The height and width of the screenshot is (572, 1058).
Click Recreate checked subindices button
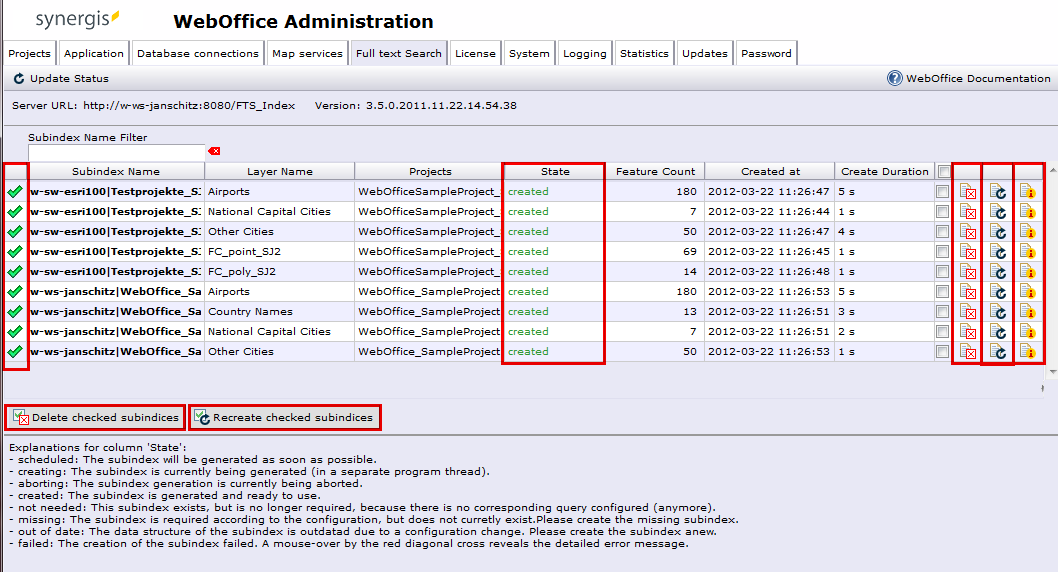pyautogui.click(x=285, y=418)
